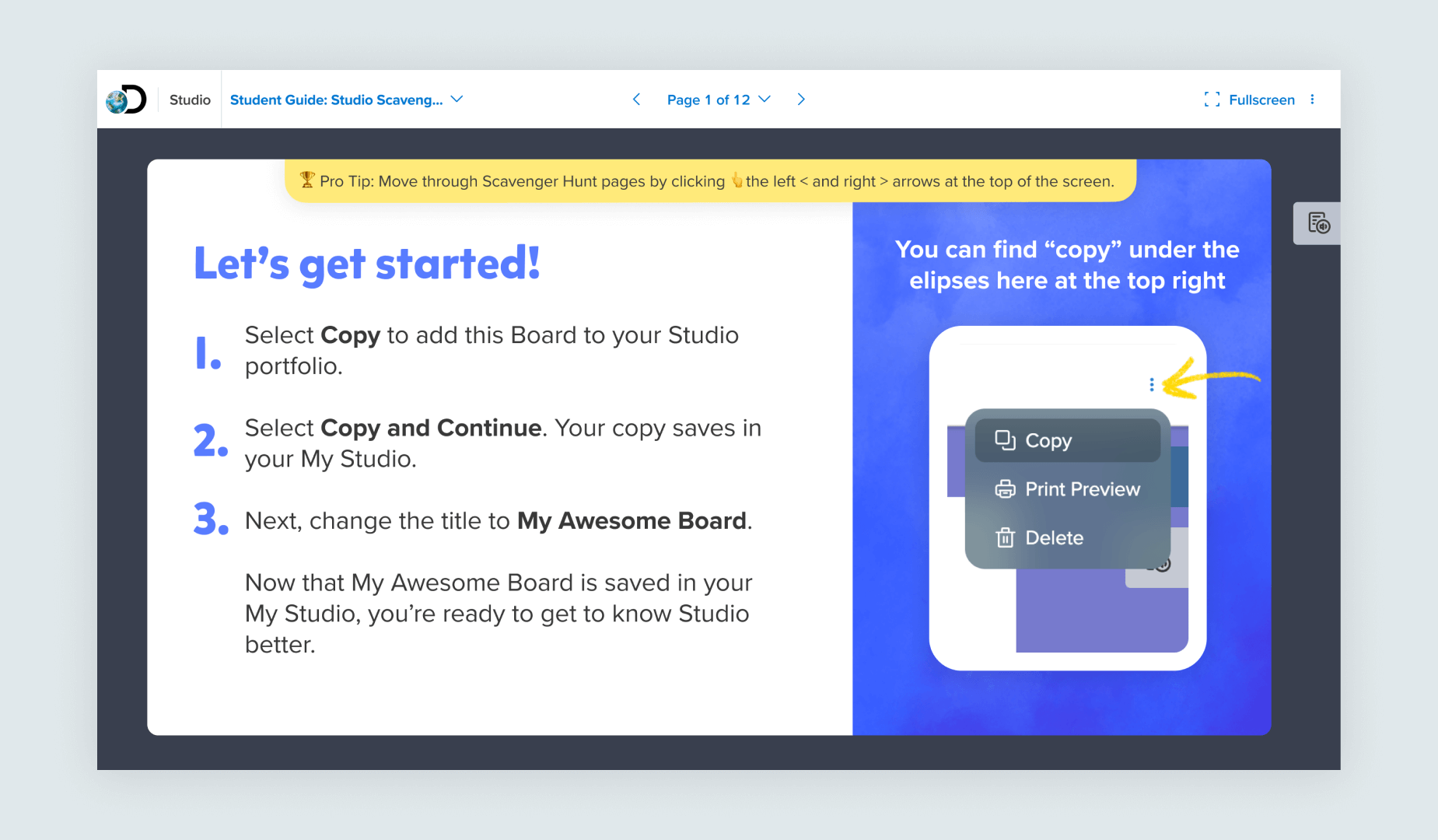Open the vertical ellipsis options menu
This screenshot has width=1438, height=840.
click(1312, 100)
